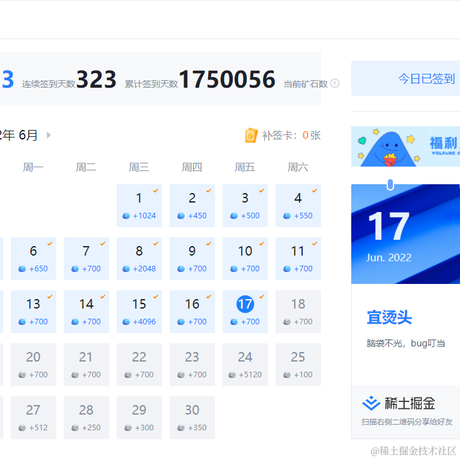Click the 周六 weekday header
This screenshot has height=460, width=460.
click(x=298, y=167)
